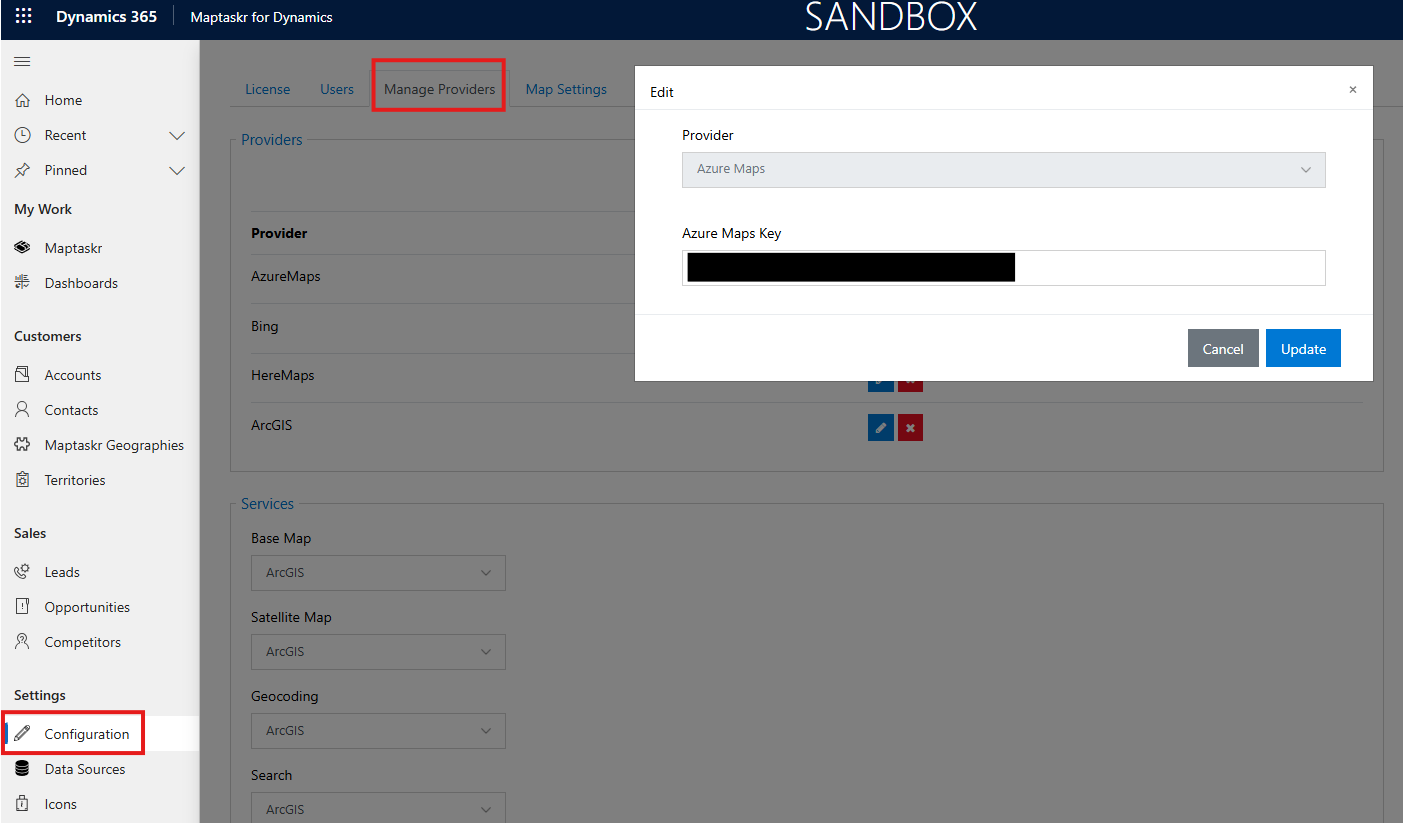Collapse the sidebar with hamburger icon
The height and width of the screenshot is (823, 1403).
tap(22, 62)
